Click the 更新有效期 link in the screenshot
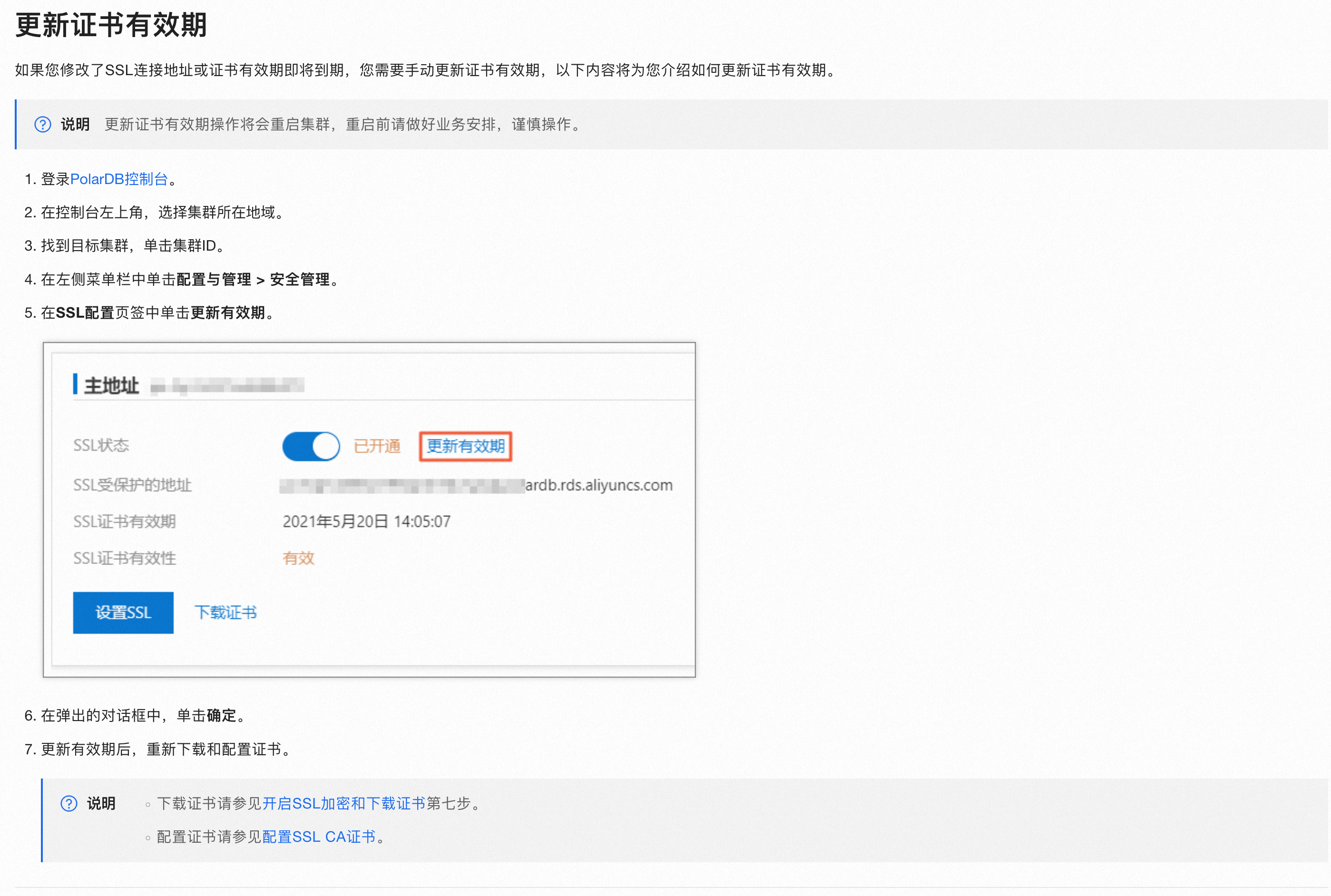The height and width of the screenshot is (896, 1331). (465, 446)
